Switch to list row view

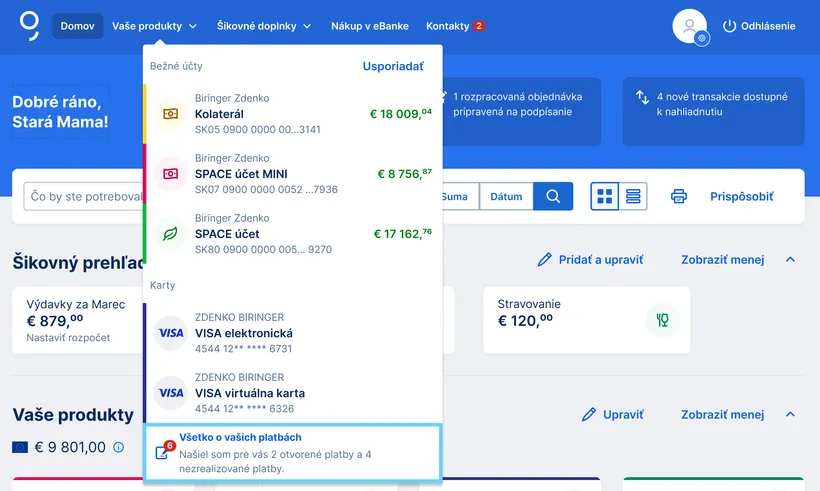(x=633, y=196)
